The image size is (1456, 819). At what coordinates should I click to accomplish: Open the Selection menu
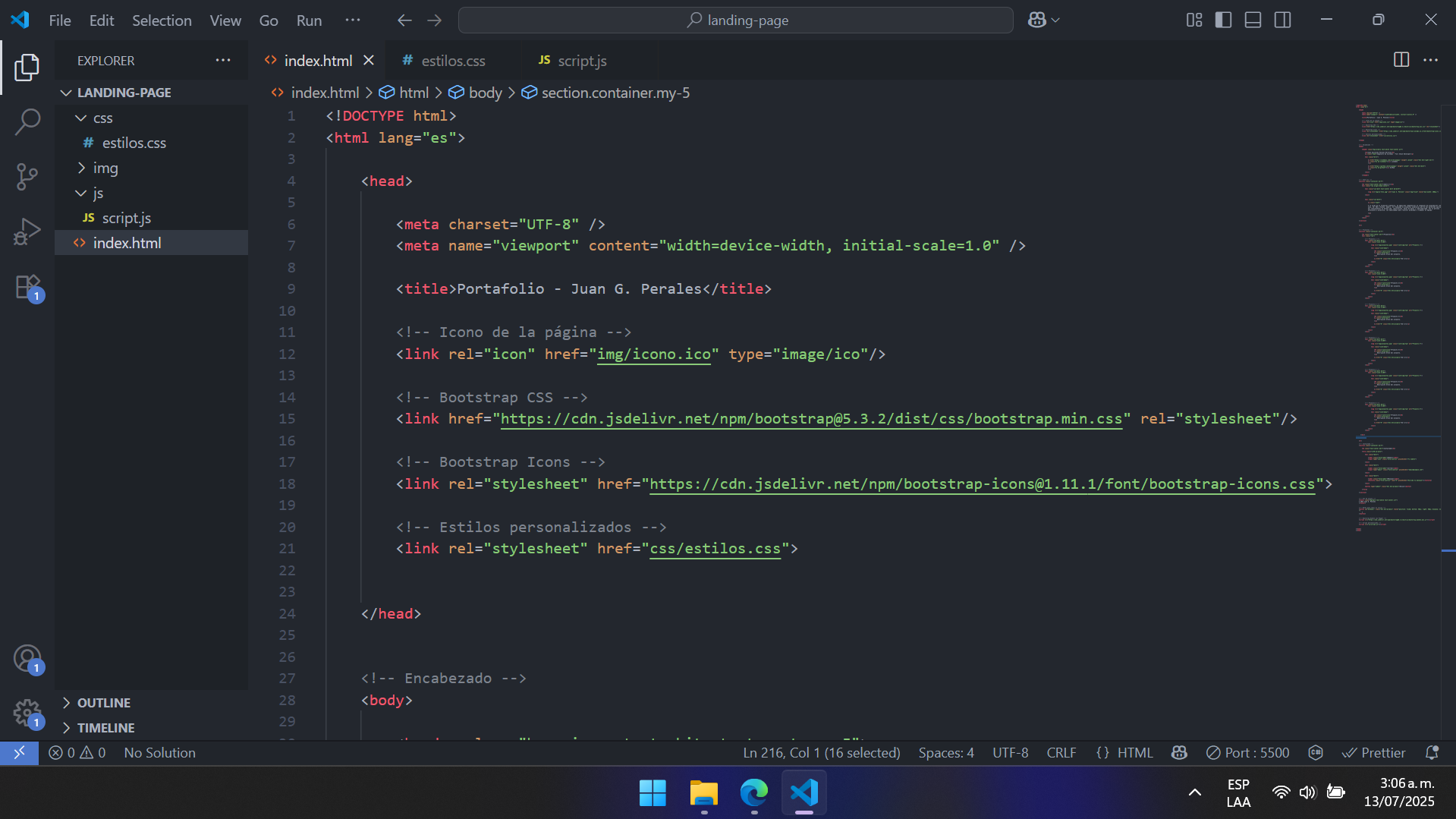point(162,20)
